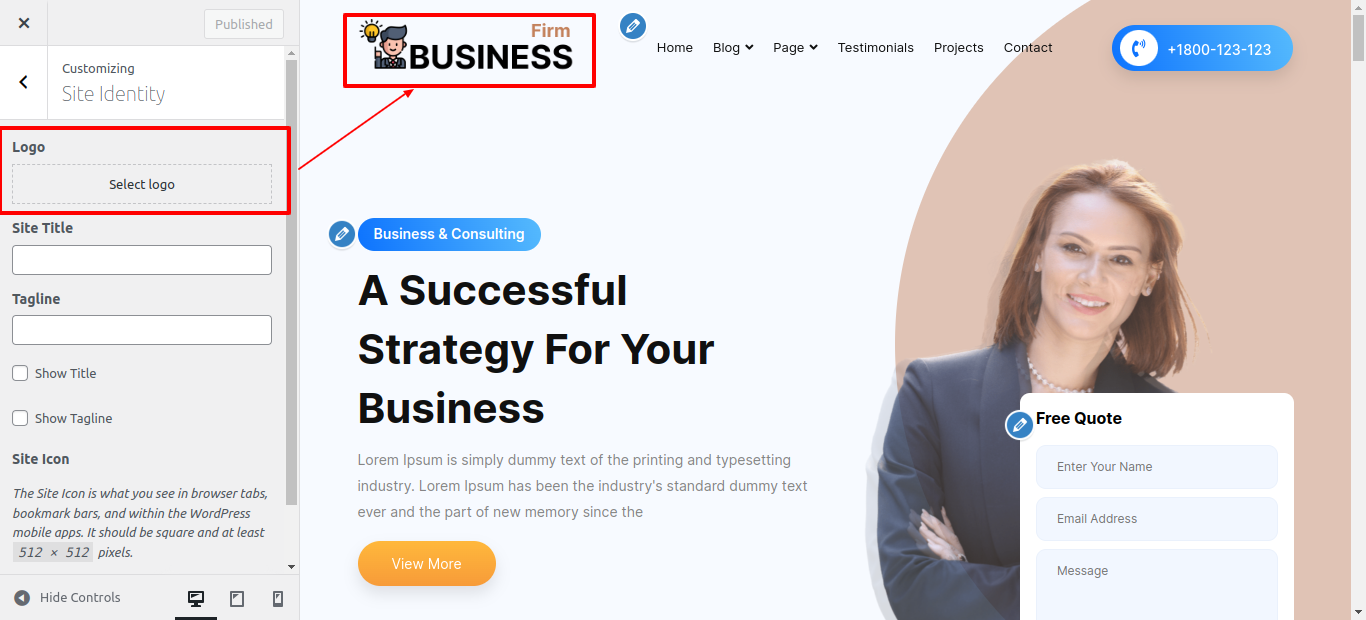The width and height of the screenshot is (1366, 620).
Task: Switch to mobile preview device icon
Action: click(278, 598)
